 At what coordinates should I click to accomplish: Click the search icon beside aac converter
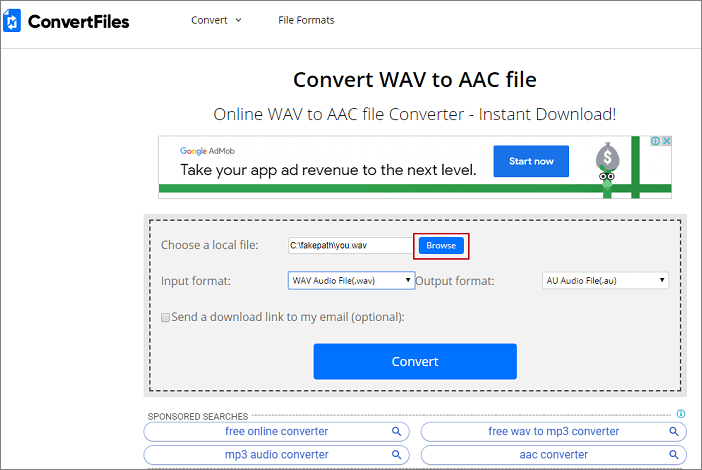tap(673, 455)
